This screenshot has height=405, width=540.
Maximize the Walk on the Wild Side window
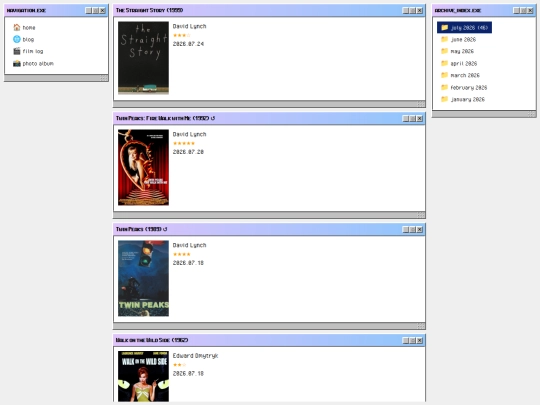pos(413,340)
